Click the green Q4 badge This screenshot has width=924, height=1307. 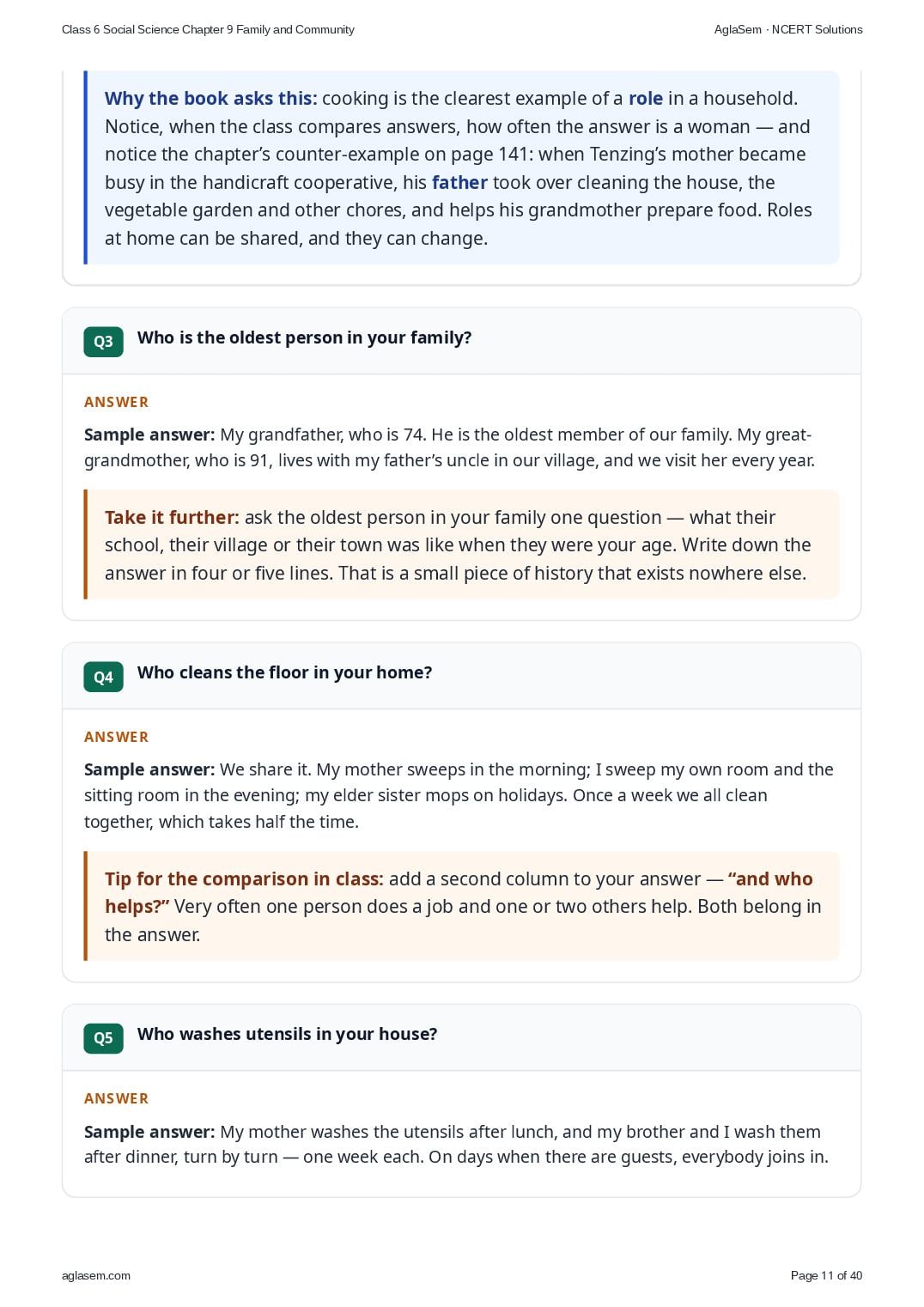[103, 677]
